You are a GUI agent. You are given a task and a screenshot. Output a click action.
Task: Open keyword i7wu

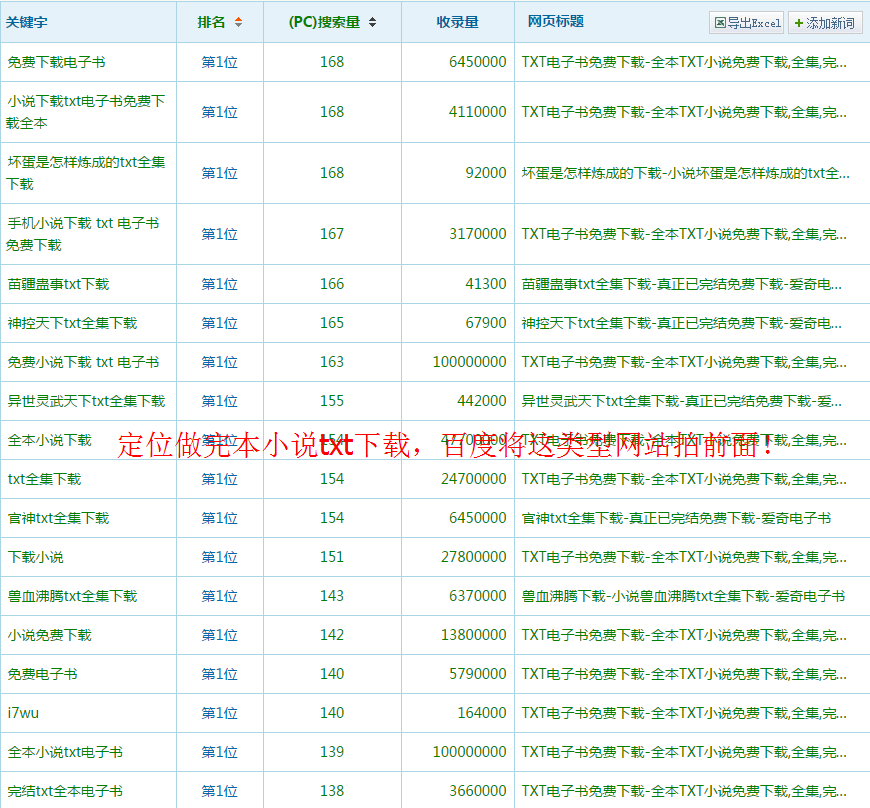coord(23,713)
